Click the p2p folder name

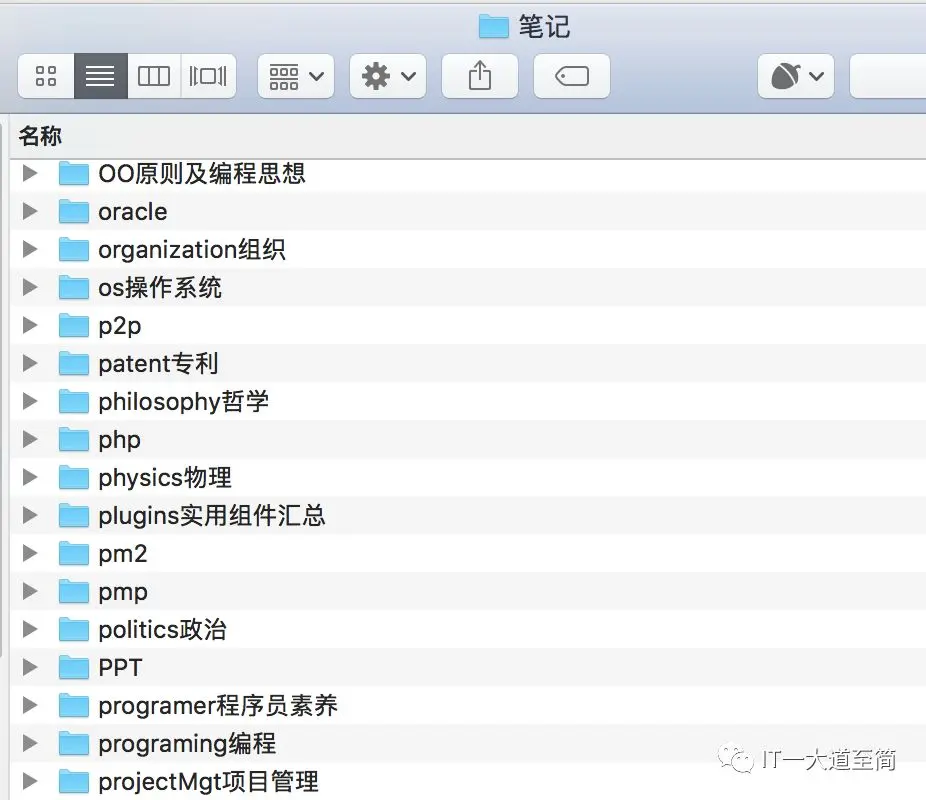point(120,326)
